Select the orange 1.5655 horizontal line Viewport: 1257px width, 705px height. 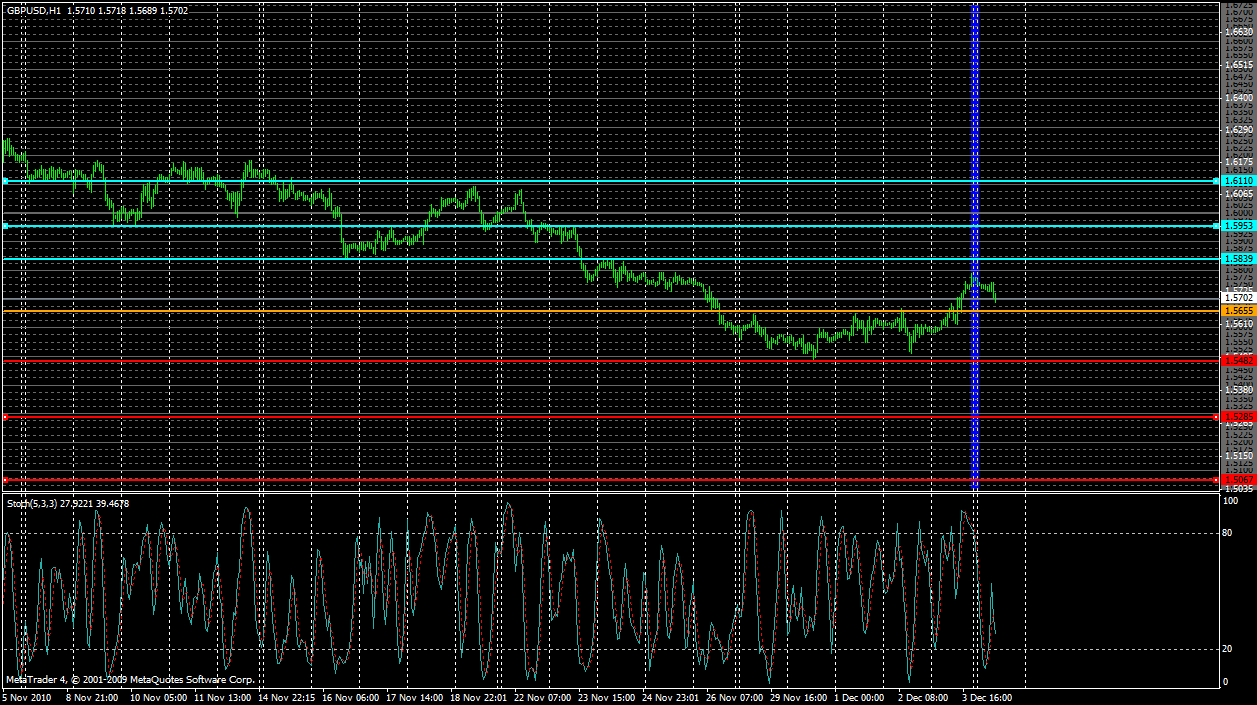pyautogui.click(x=610, y=311)
